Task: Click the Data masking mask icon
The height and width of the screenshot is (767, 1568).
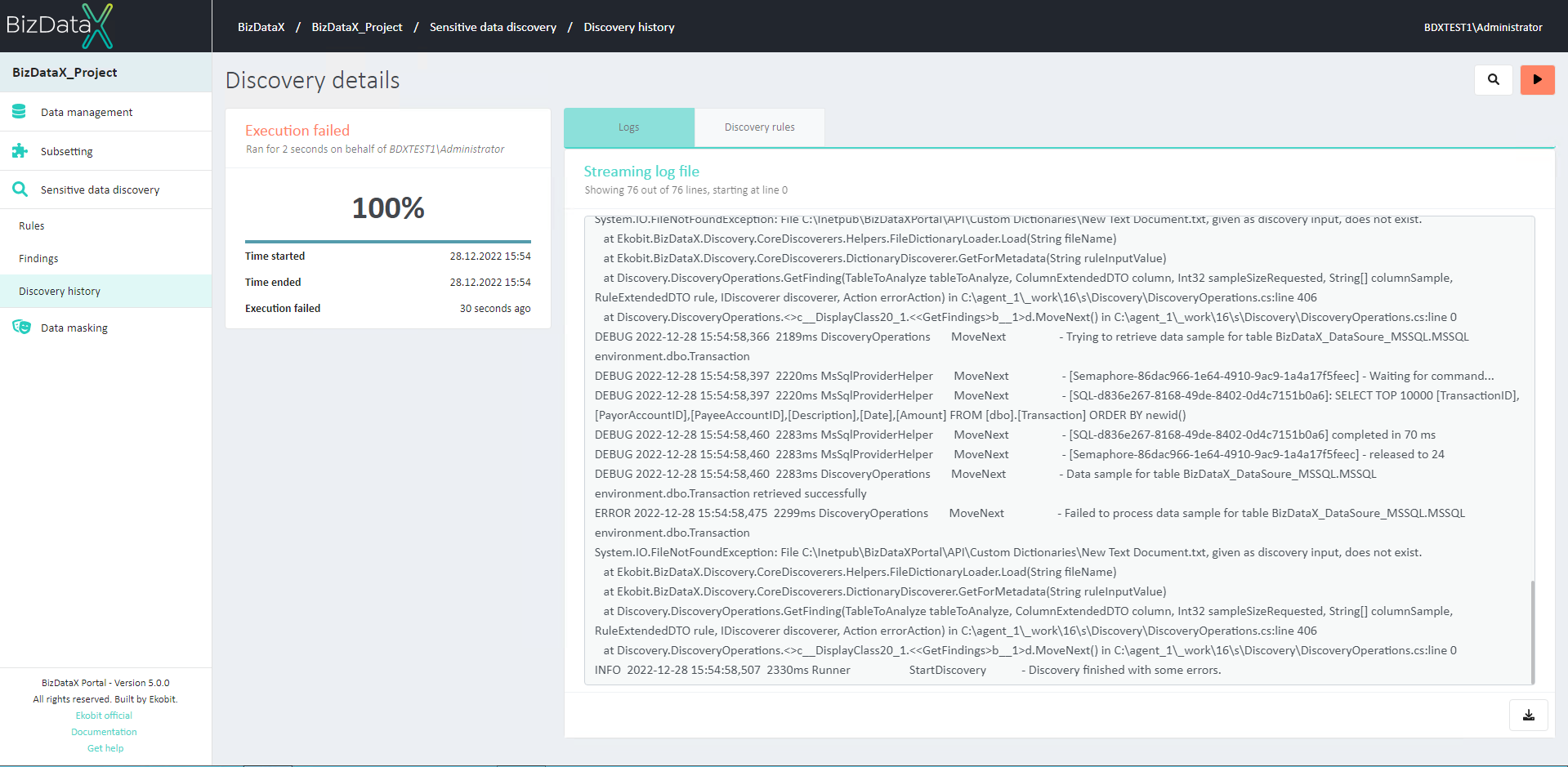Action: pos(21,327)
